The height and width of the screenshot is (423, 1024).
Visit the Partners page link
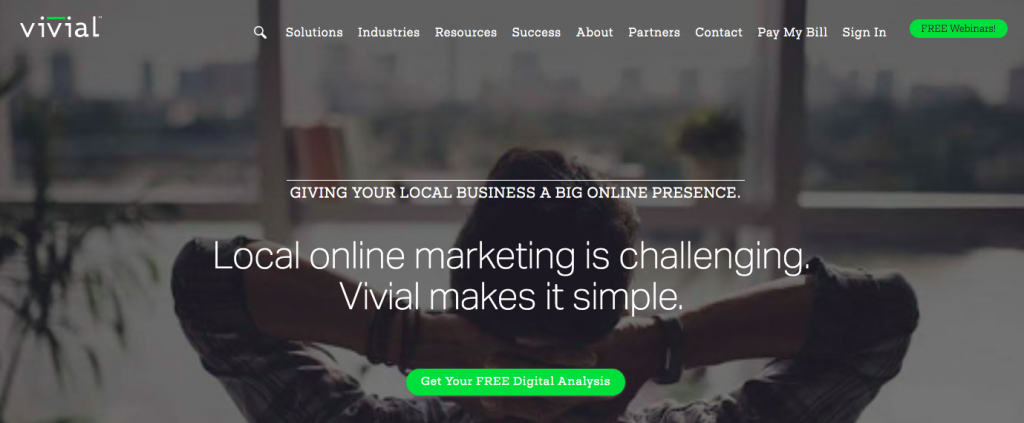(x=654, y=32)
